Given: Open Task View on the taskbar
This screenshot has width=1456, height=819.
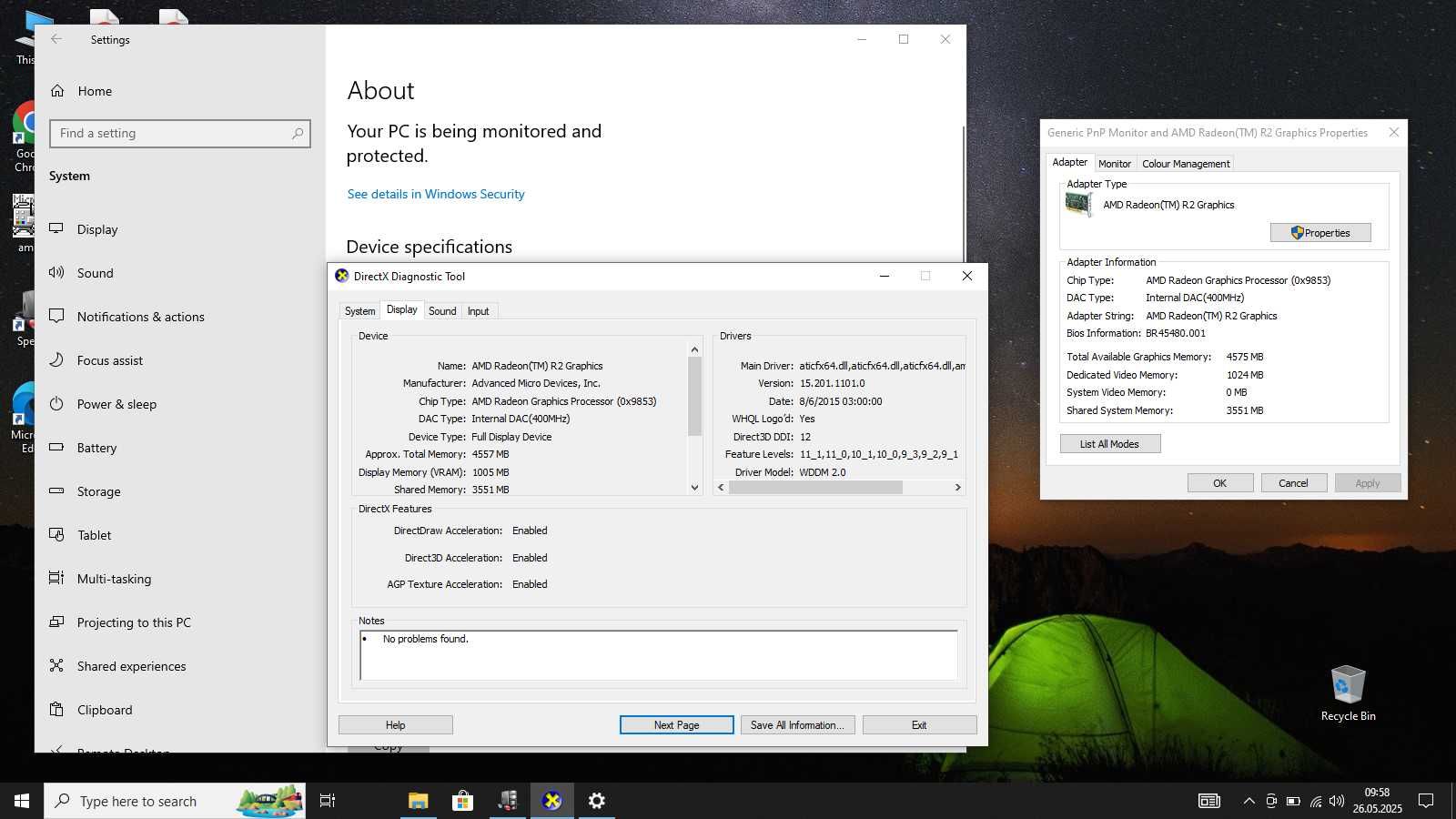Looking at the screenshot, I should (328, 801).
